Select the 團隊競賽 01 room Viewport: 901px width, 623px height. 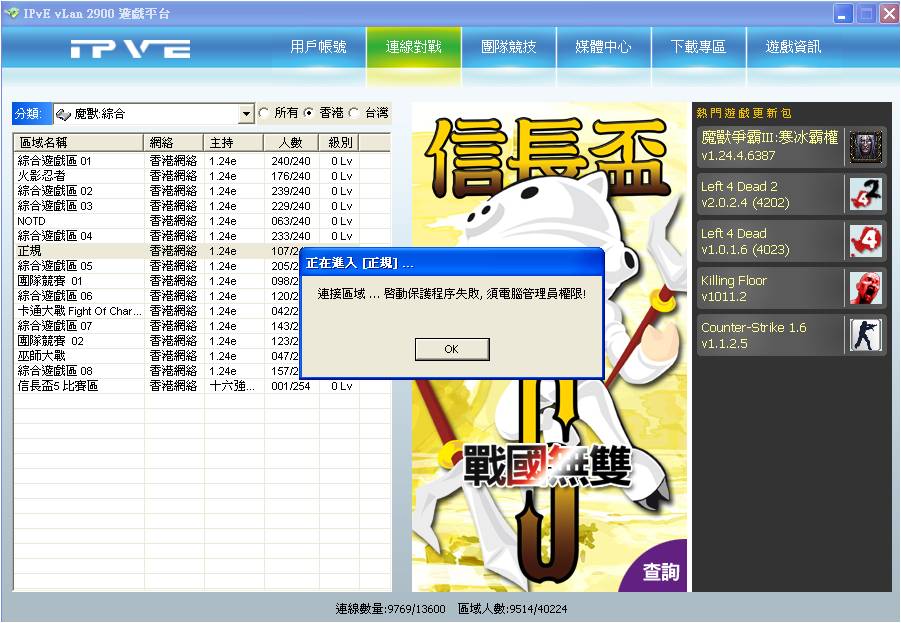(x=156, y=280)
